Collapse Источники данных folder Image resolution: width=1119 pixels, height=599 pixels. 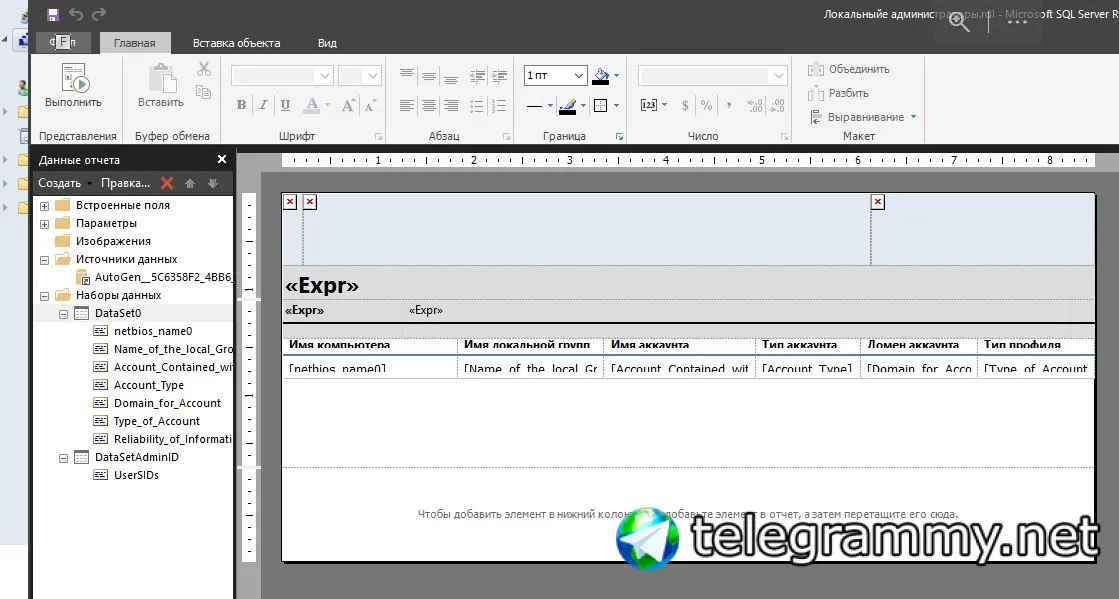click(x=44, y=260)
